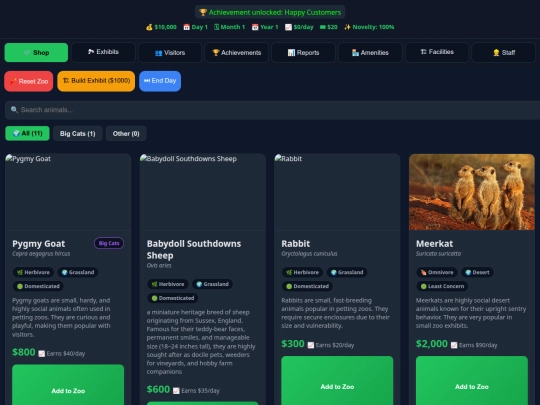The width and height of the screenshot is (540, 405).
Task: Click the ticket icon beside $20
Action: 323,27
